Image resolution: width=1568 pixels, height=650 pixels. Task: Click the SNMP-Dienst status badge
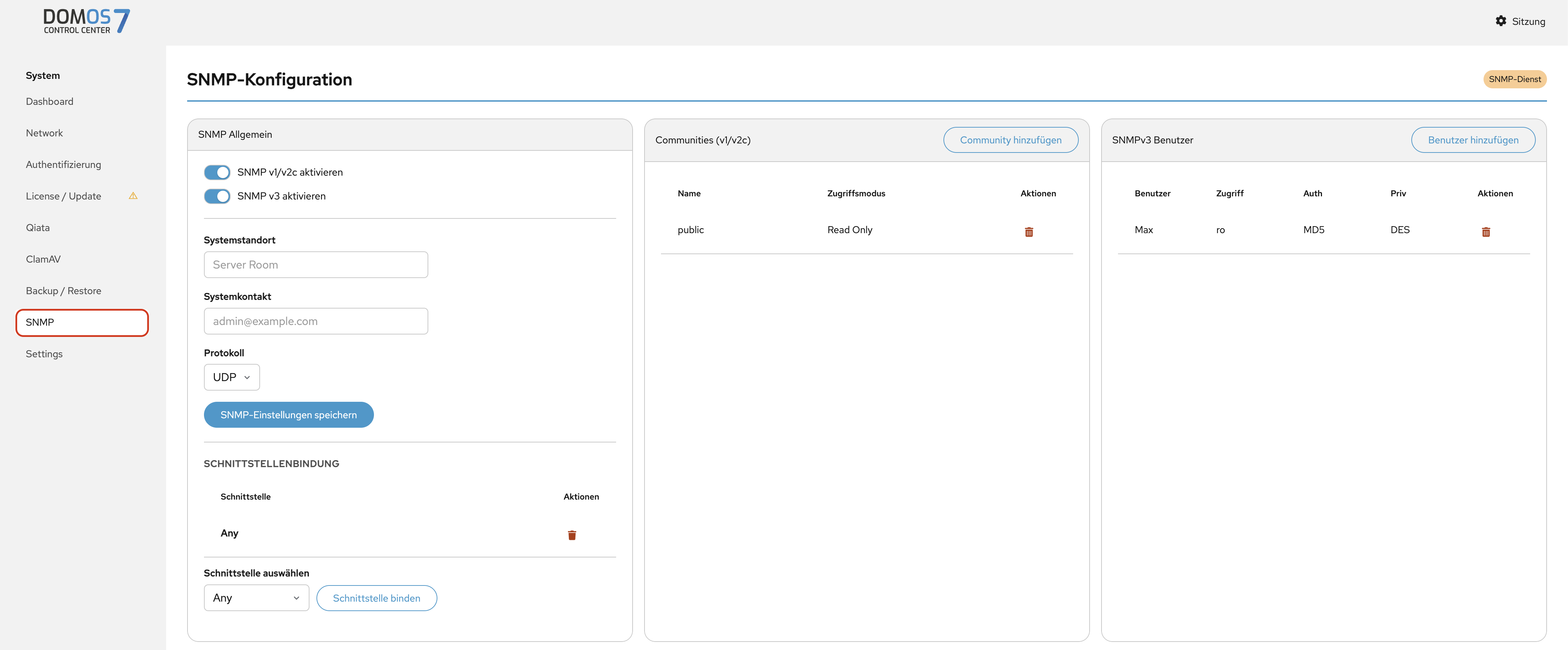(1514, 79)
